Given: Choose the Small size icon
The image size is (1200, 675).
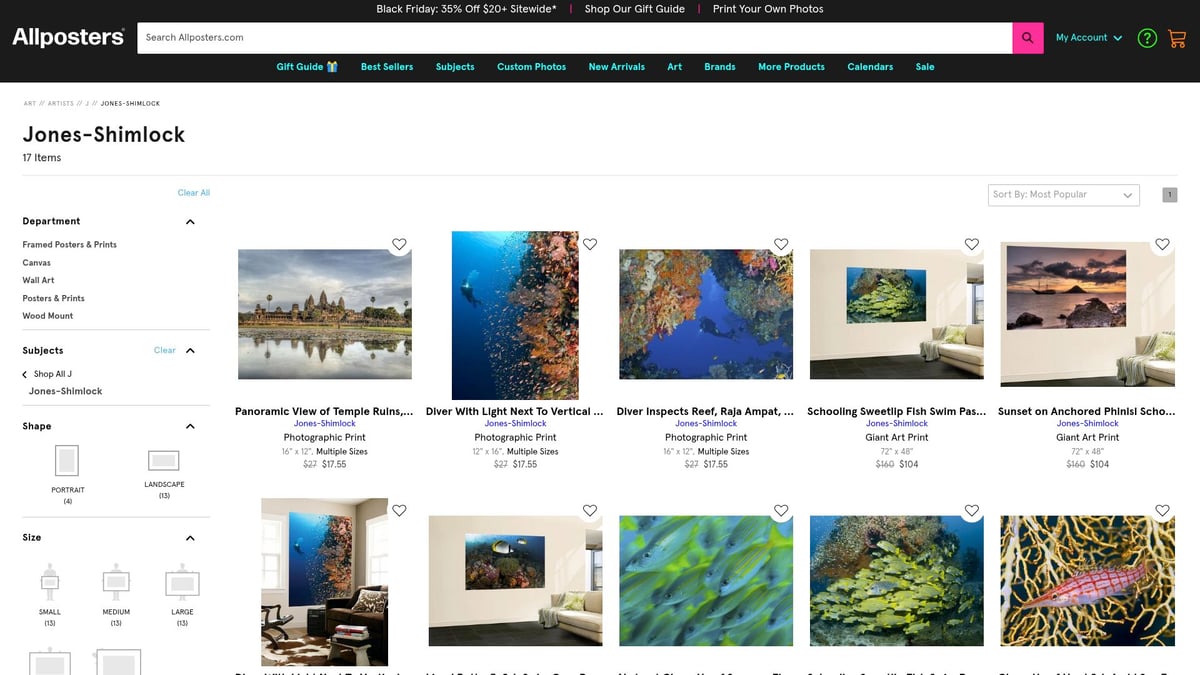Looking at the screenshot, I should (49, 582).
